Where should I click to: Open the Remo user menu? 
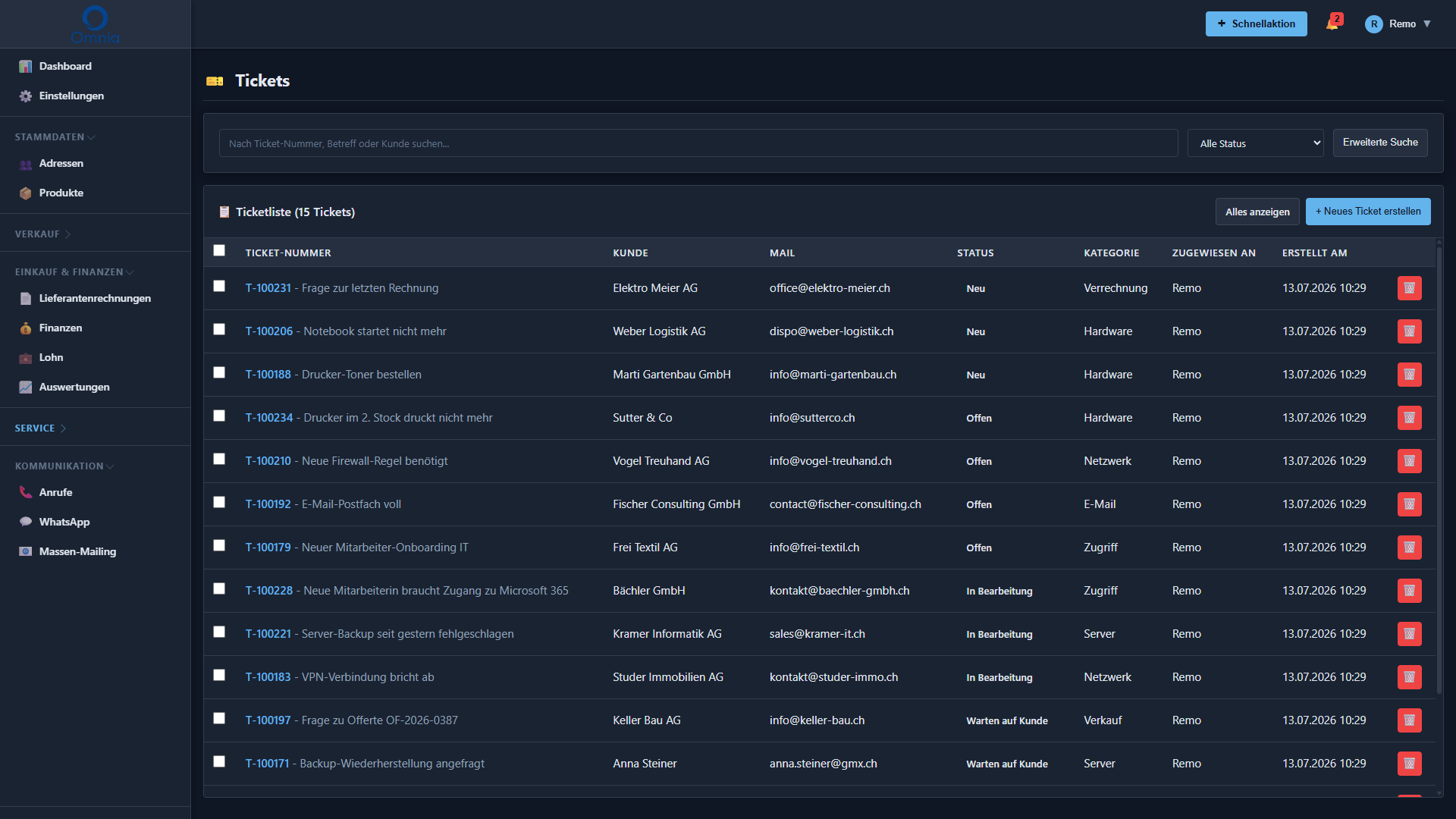tap(1398, 24)
